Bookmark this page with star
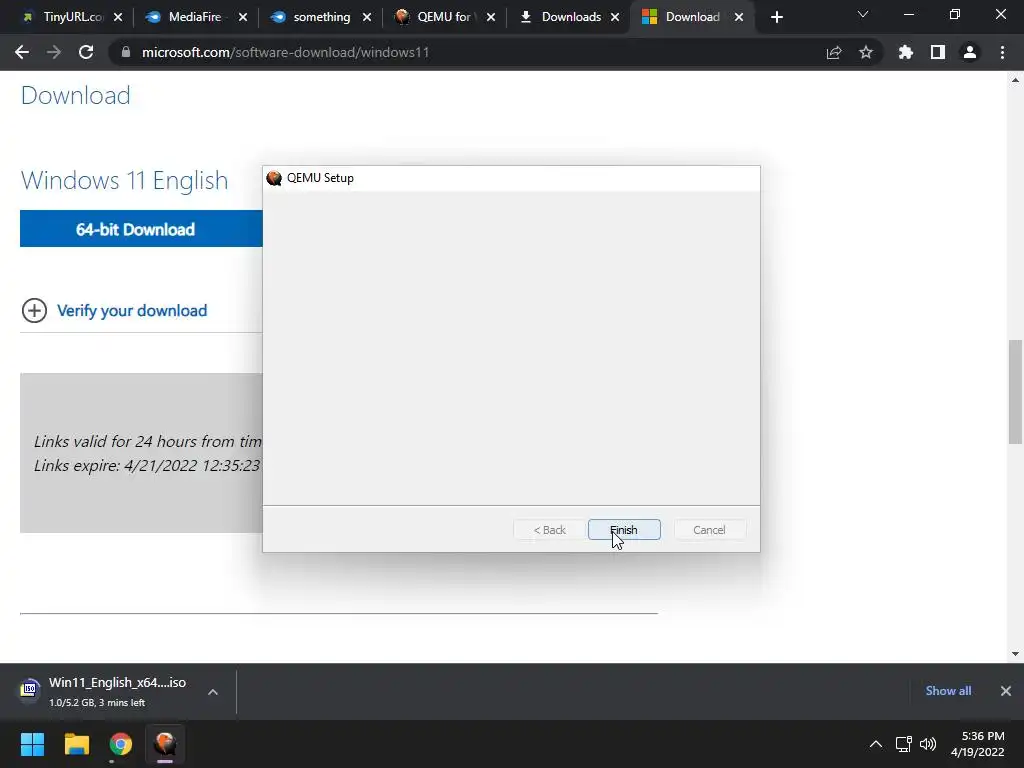1024x768 pixels. point(866,52)
